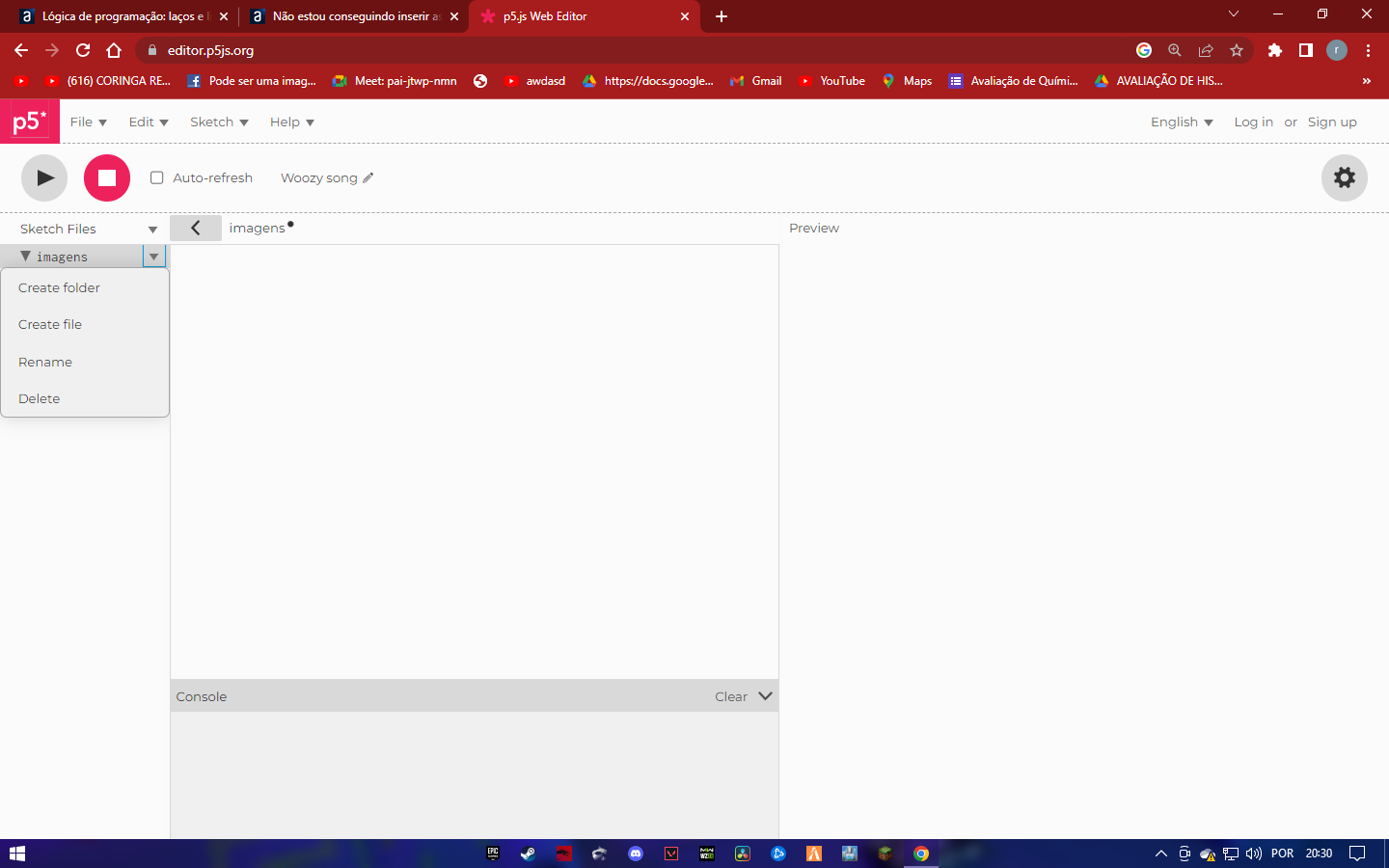This screenshot has width=1389, height=868.
Task: Click the editor.p5js.org address bar
Action: pyautogui.click(x=637, y=50)
